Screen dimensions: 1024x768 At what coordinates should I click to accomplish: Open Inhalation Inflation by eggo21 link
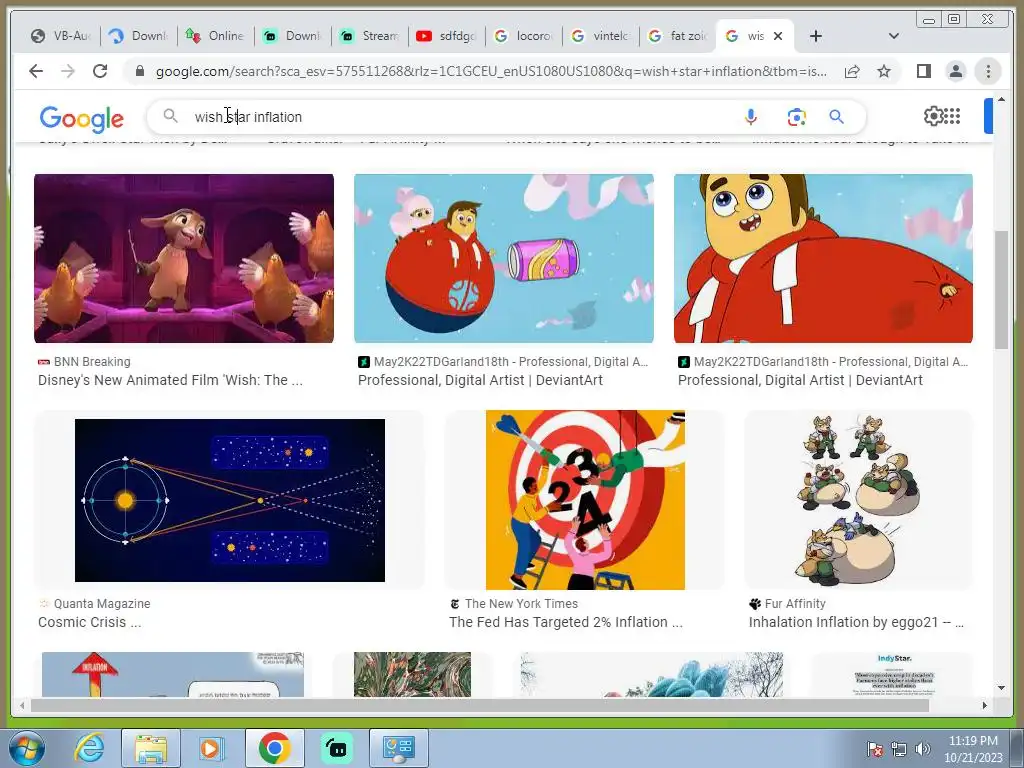tap(856, 622)
